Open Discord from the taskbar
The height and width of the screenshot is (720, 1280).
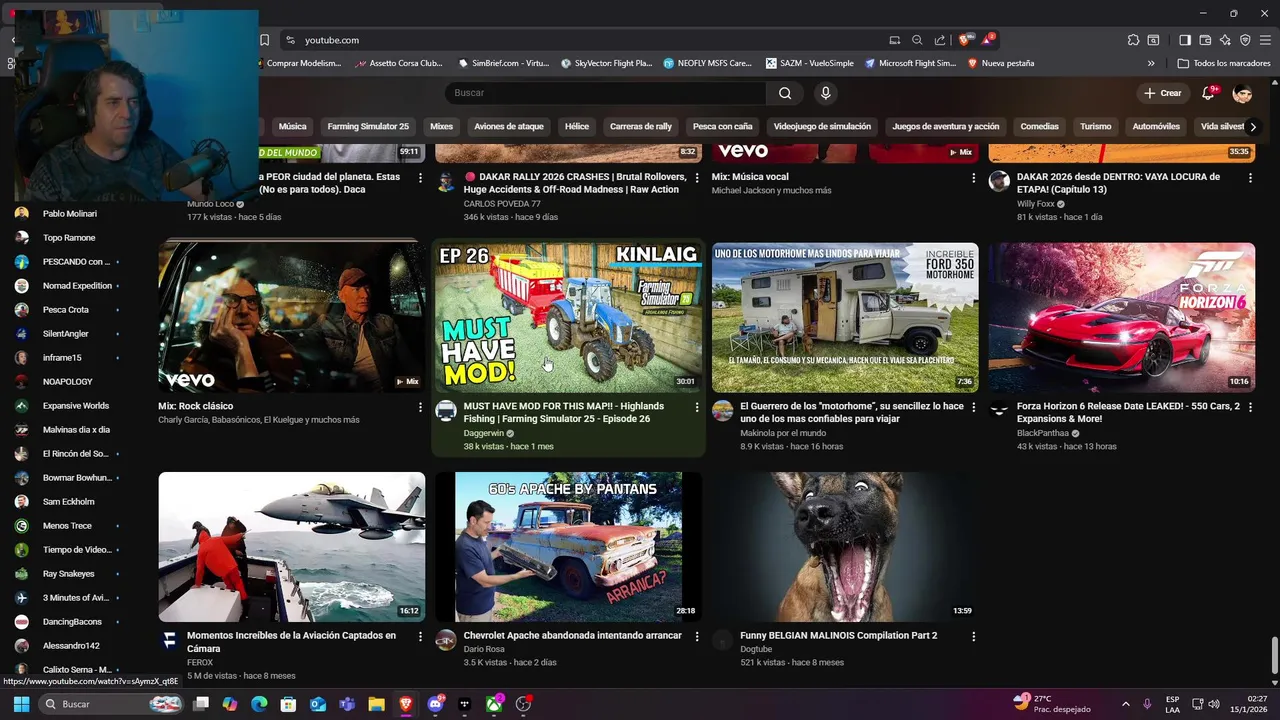435,704
